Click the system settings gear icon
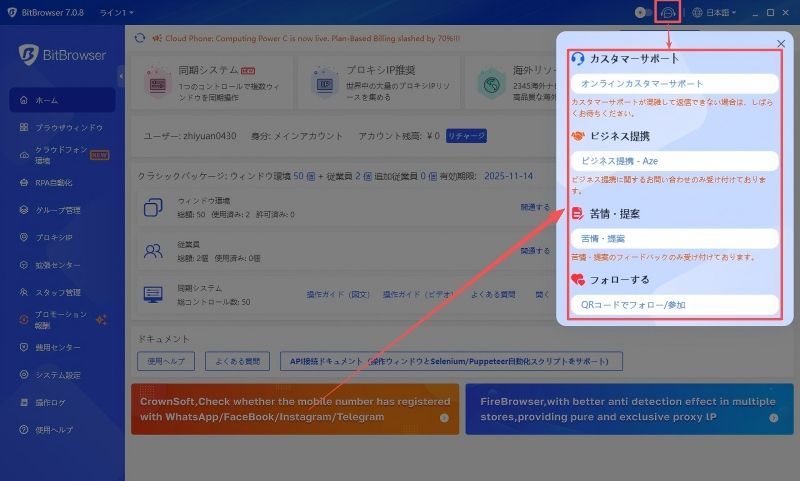 (23, 374)
